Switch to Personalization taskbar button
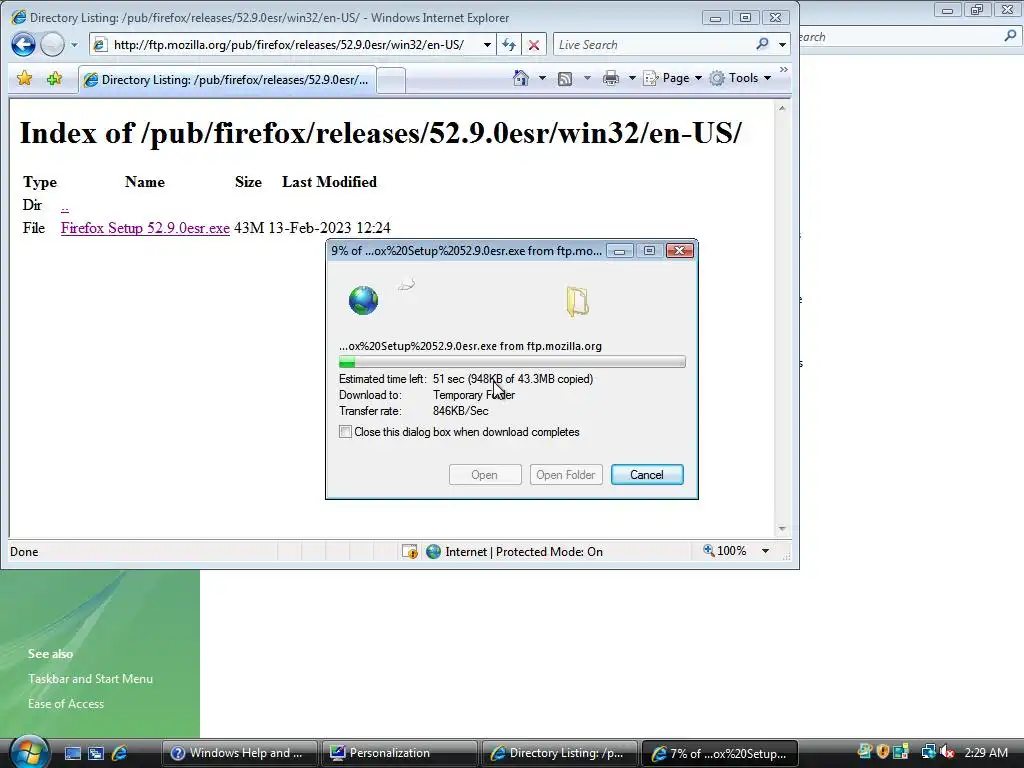This screenshot has width=1024, height=768. [x=400, y=753]
